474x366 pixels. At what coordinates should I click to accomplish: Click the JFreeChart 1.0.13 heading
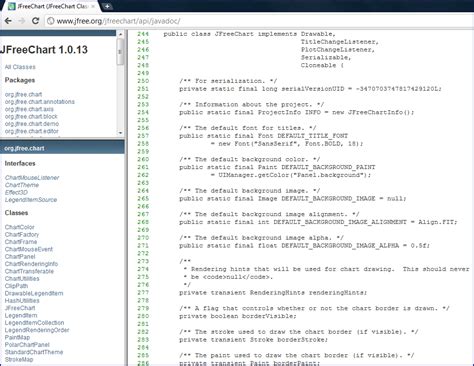tap(44, 50)
